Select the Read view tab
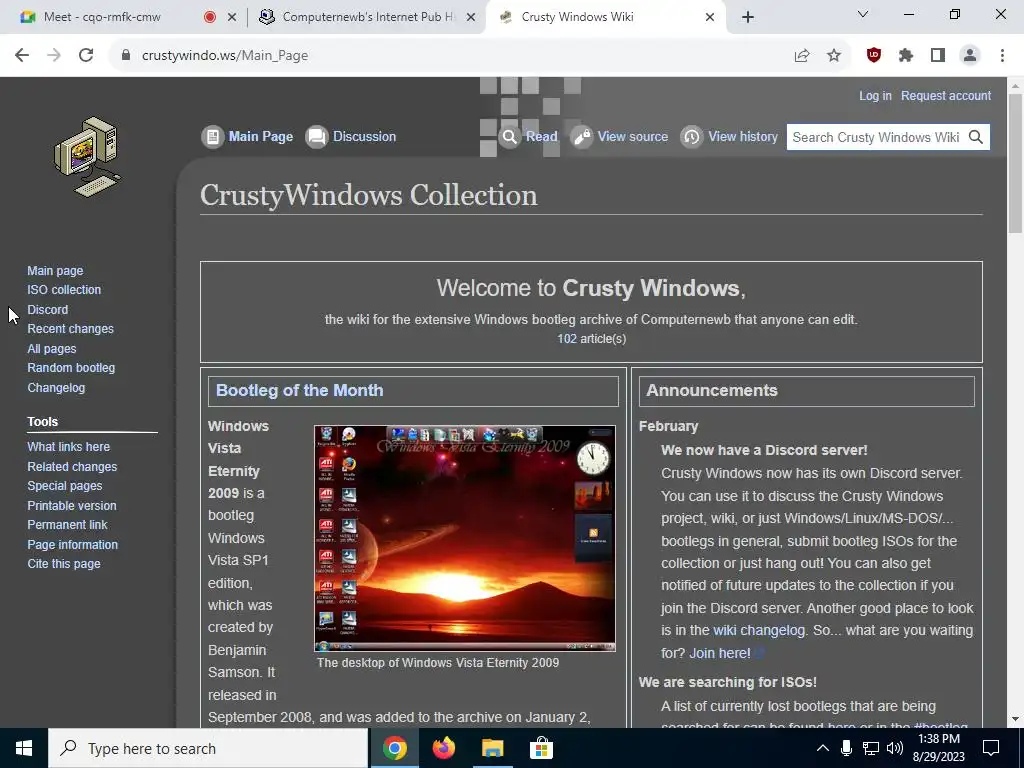The image size is (1024, 768). pyautogui.click(x=529, y=136)
